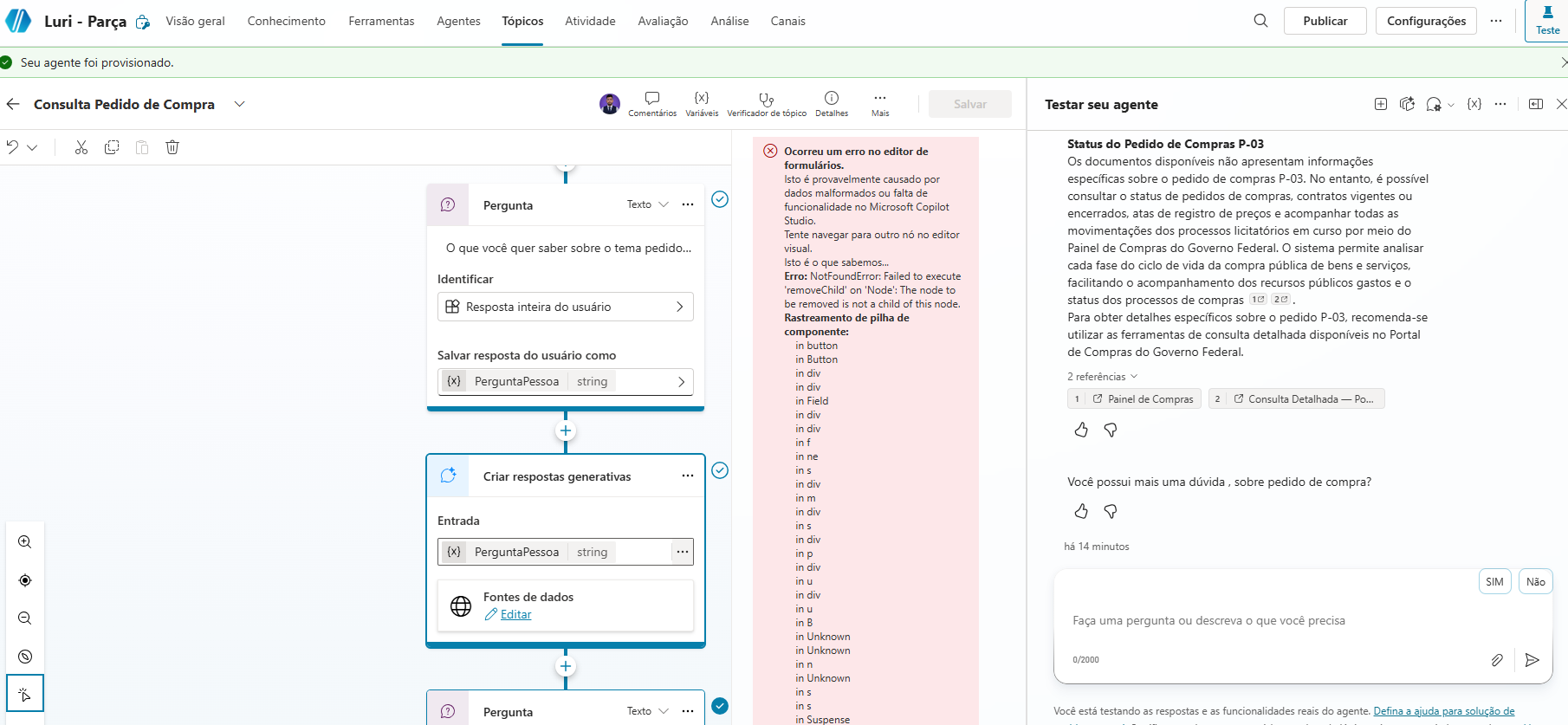1568x725 pixels.
Task: Open PerguntaPessoa variable under Salvar resposta
Action: pyautogui.click(x=566, y=381)
